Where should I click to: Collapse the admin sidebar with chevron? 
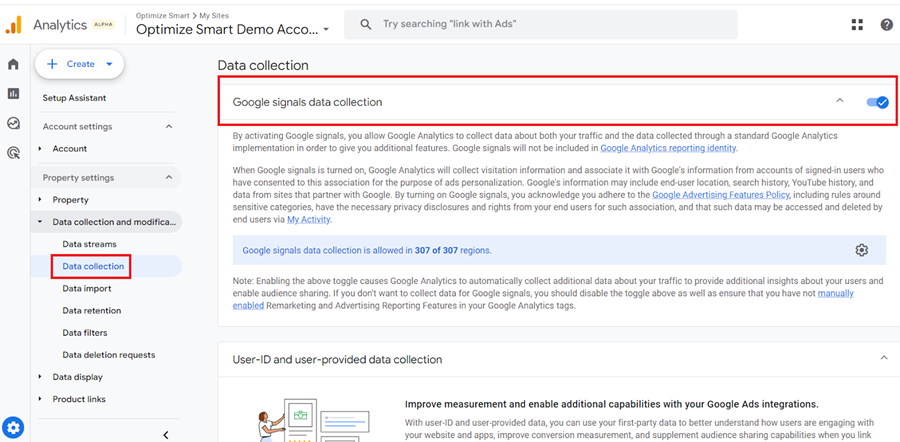pos(165,435)
